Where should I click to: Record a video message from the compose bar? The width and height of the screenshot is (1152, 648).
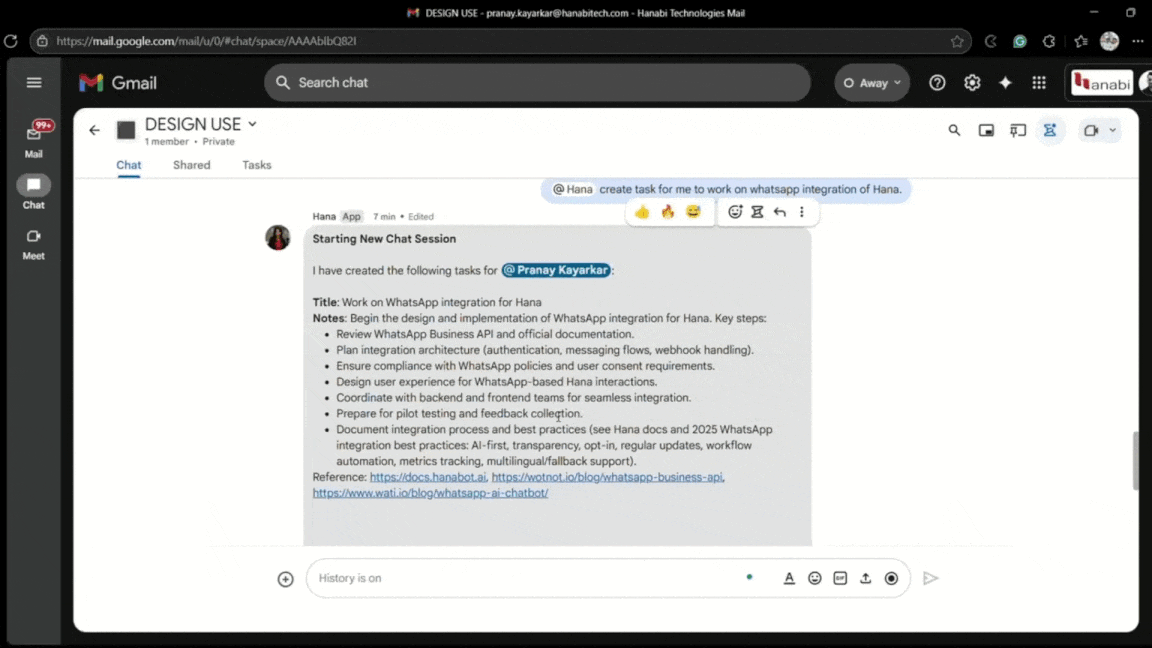click(x=891, y=578)
